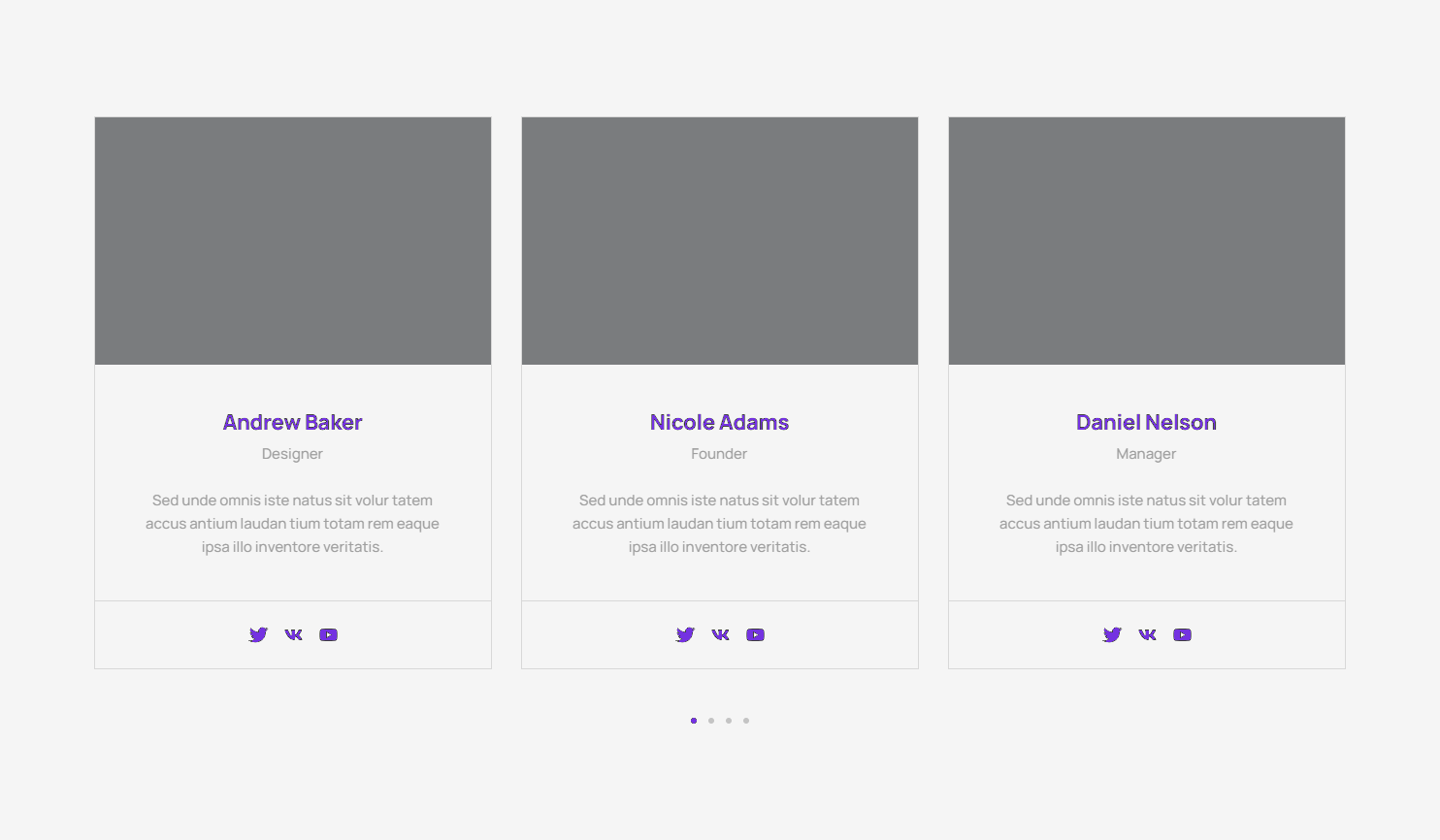Click Nicole Adams' VK icon

tap(720, 634)
